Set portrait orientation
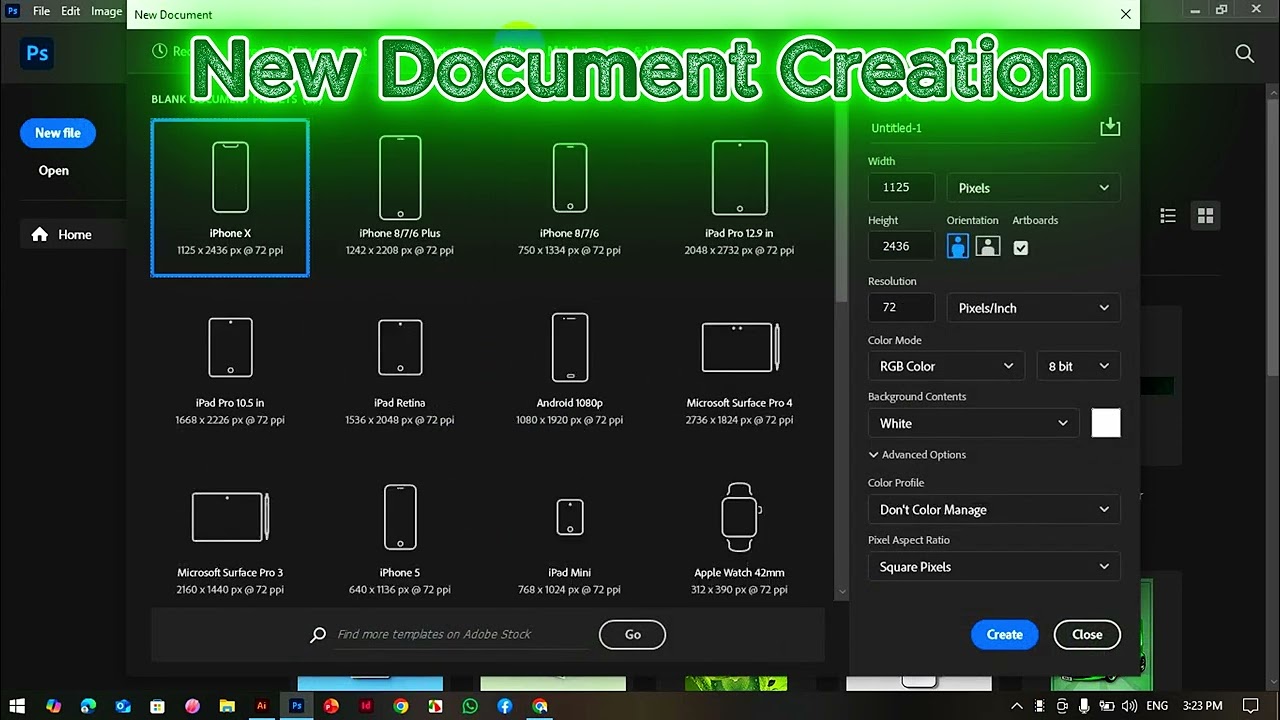Image resolution: width=1280 pixels, height=720 pixels. [958, 246]
